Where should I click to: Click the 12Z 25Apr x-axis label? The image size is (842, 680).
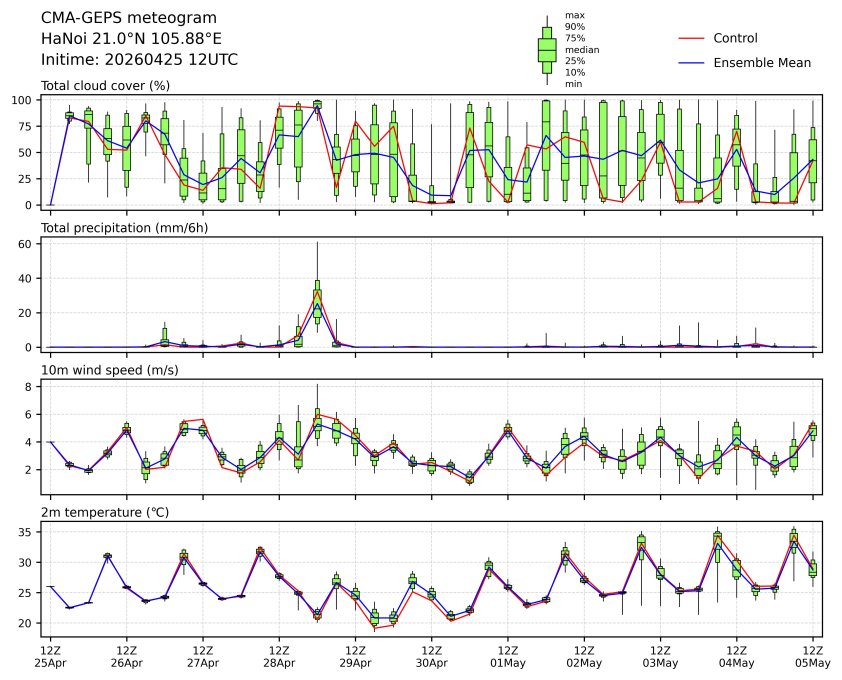coord(50,655)
